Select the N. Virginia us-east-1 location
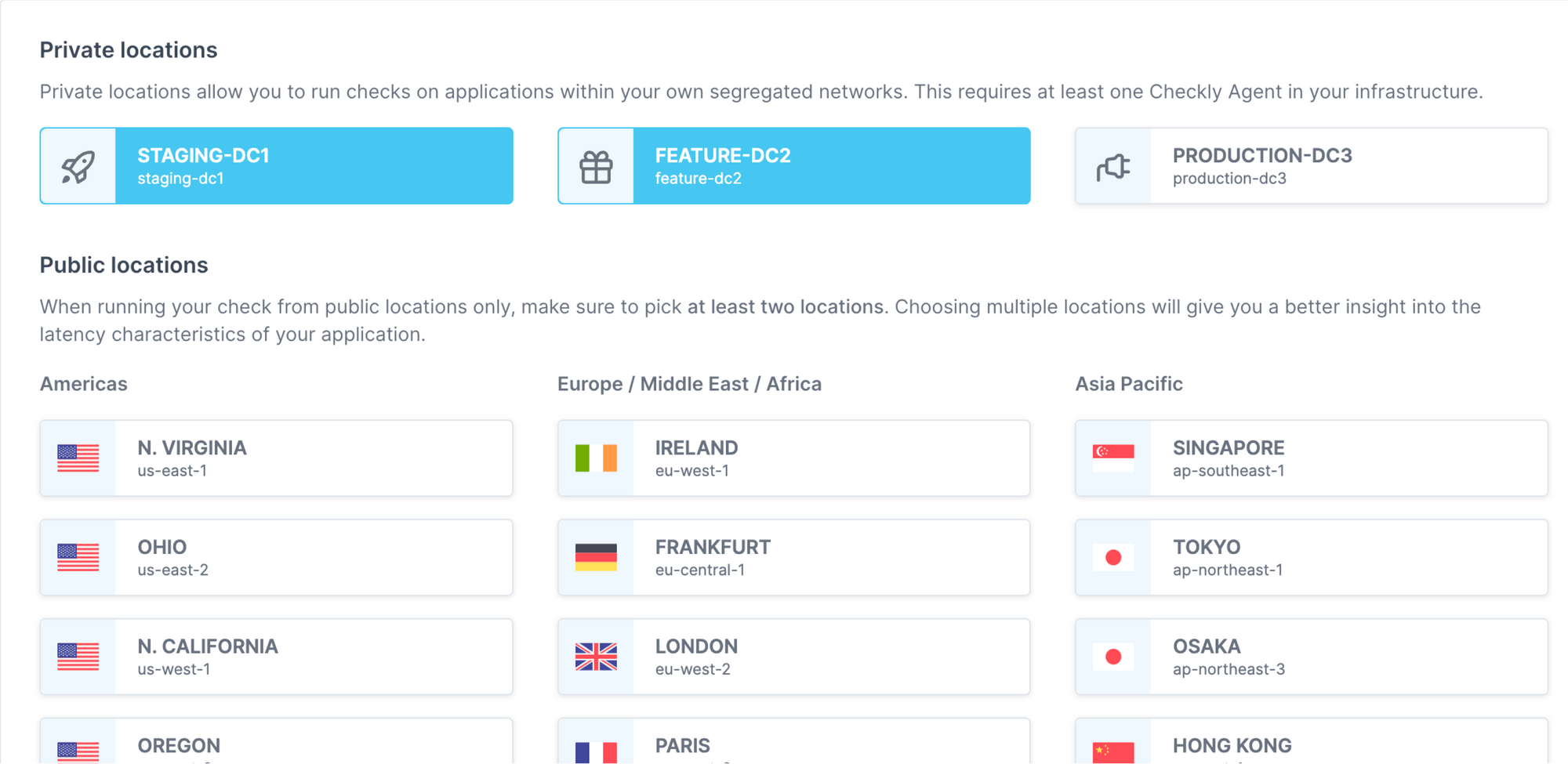This screenshot has height=764, width=1568. [314, 458]
